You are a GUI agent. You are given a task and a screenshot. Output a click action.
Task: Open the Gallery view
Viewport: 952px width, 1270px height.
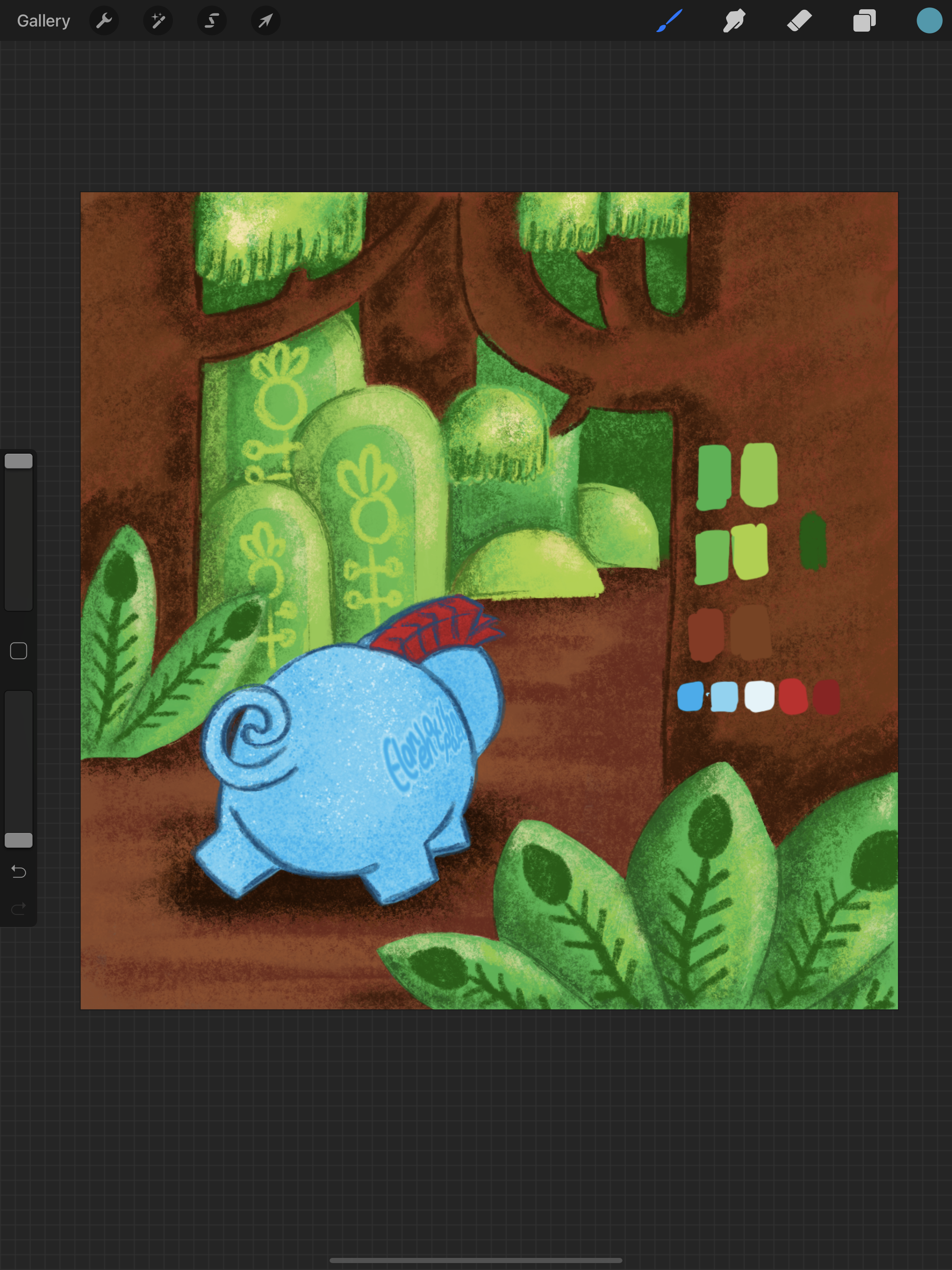click(44, 20)
